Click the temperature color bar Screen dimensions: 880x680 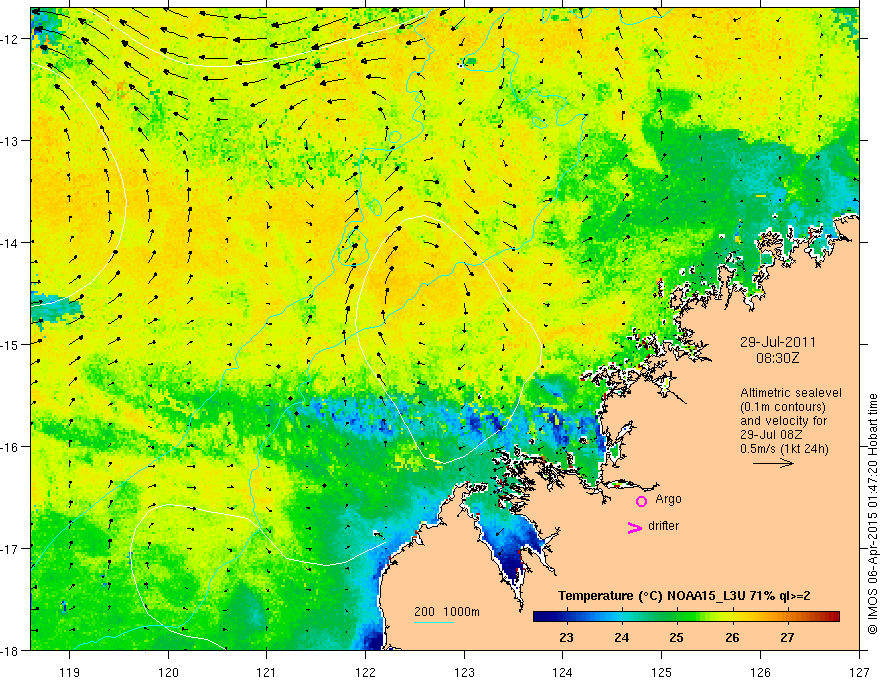pyautogui.click(x=686, y=617)
